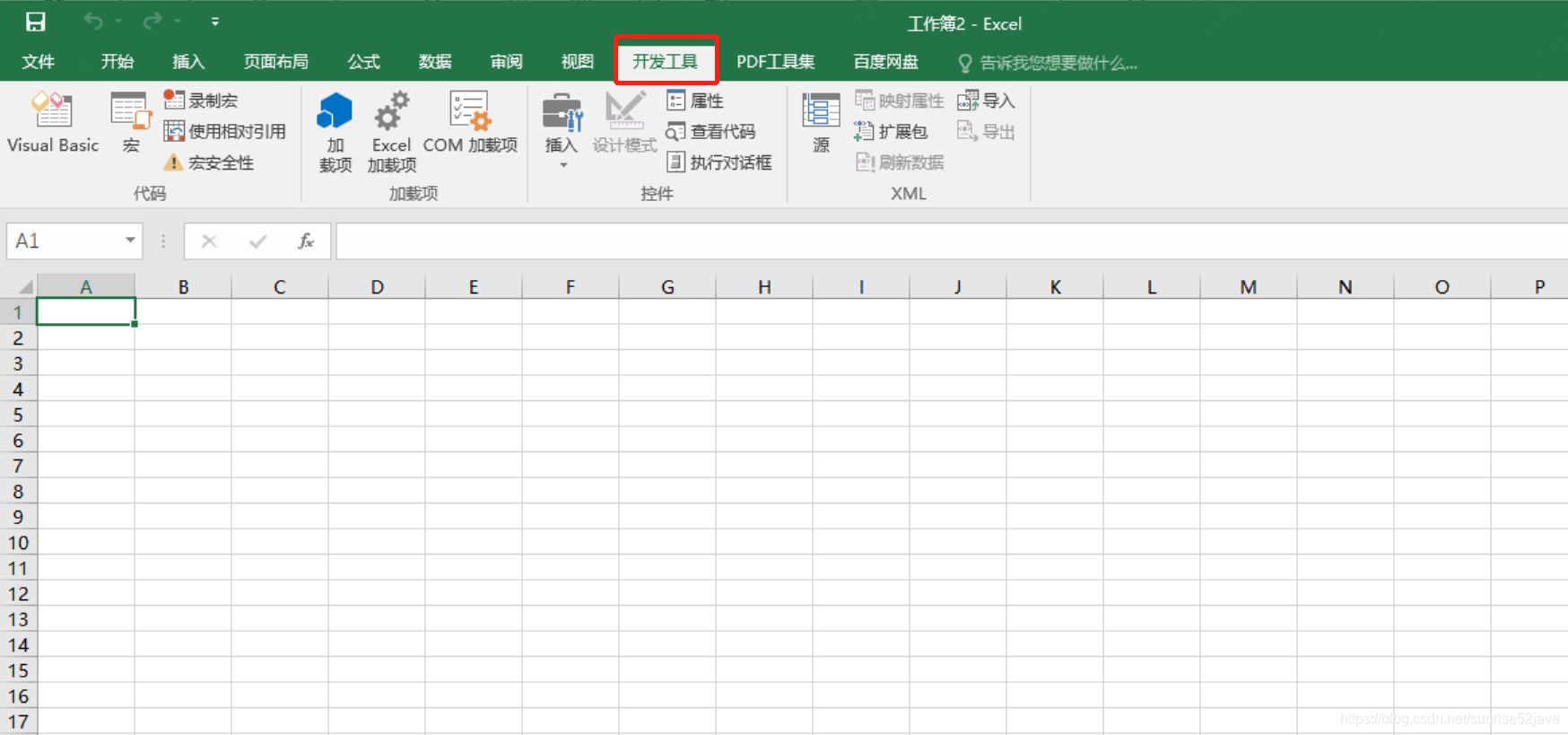Switch to the 审阅 review tab
The height and width of the screenshot is (735, 1568).
[x=507, y=62]
